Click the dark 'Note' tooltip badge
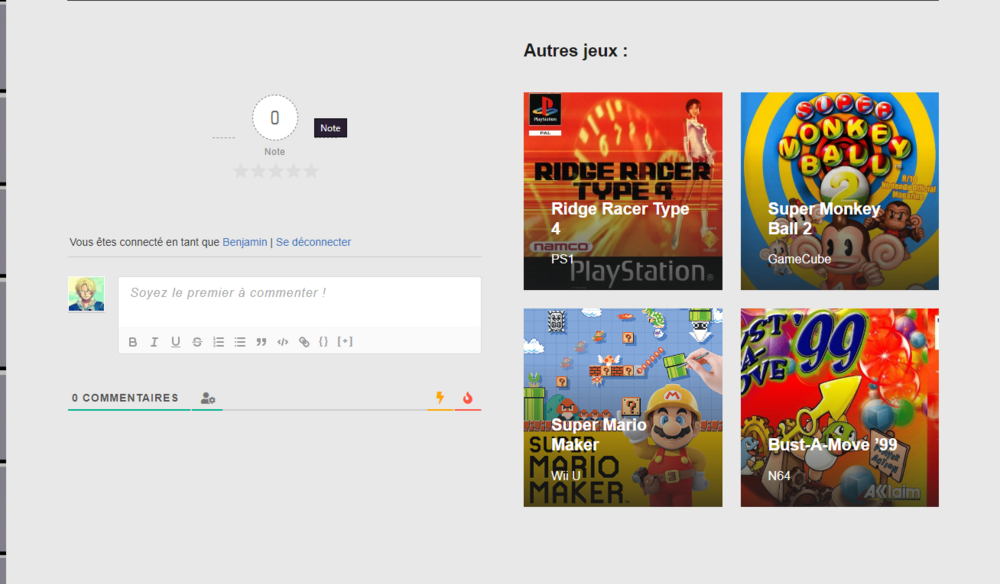Image resolution: width=1000 pixels, height=584 pixels. click(x=330, y=128)
